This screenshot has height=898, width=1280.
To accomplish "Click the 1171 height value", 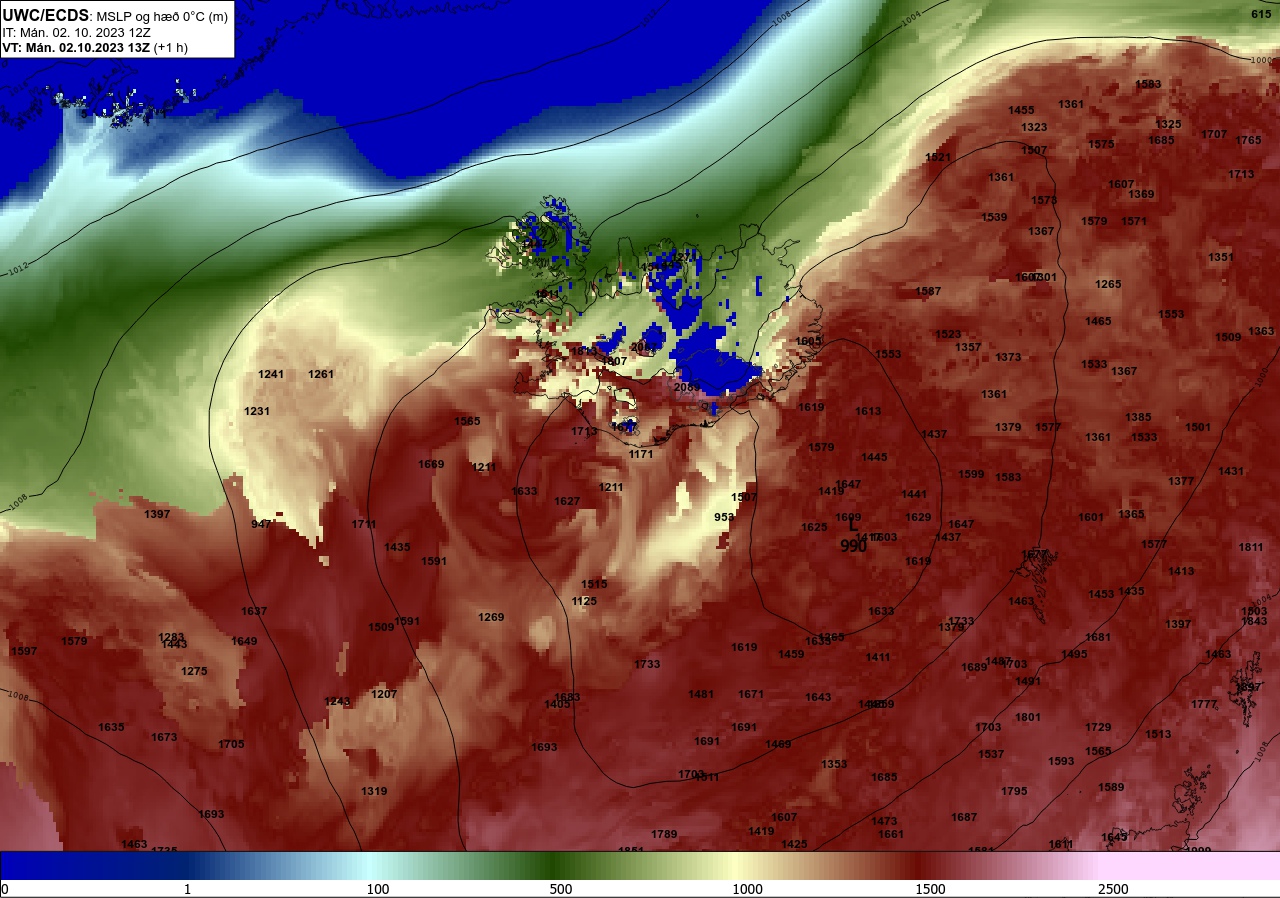I will pyautogui.click(x=641, y=454).
